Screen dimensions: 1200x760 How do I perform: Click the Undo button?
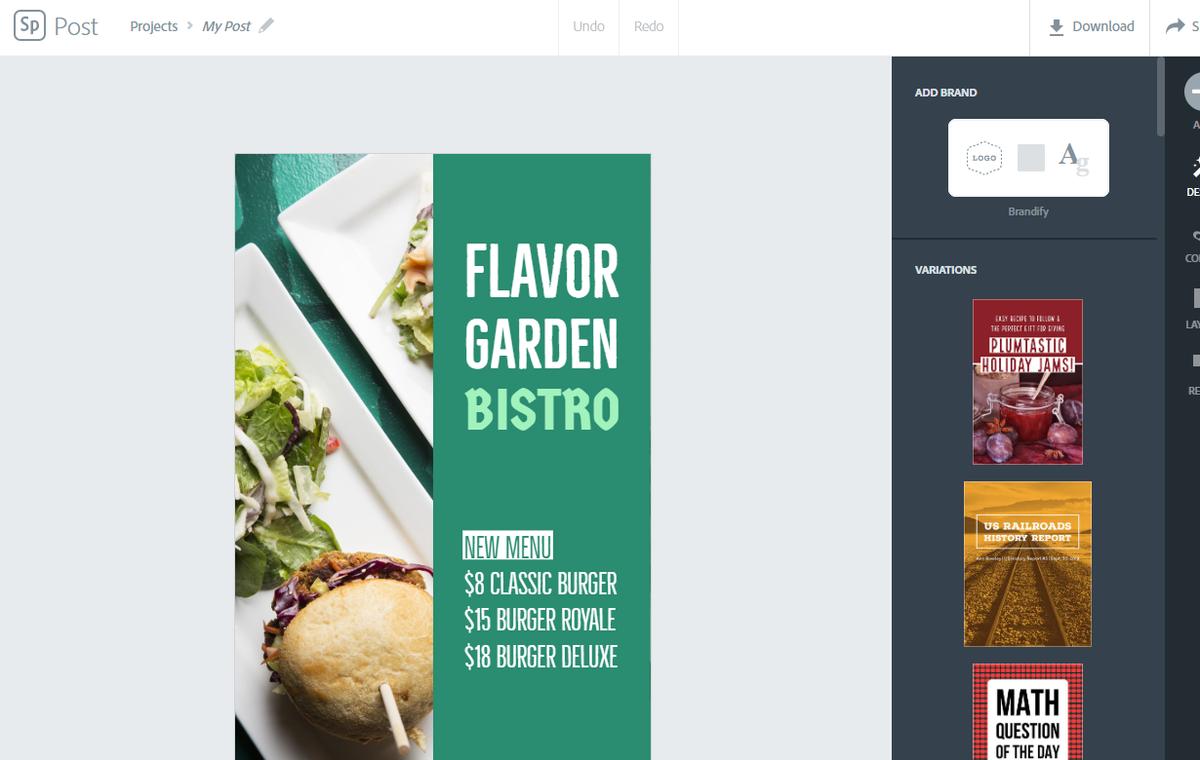(589, 27)
